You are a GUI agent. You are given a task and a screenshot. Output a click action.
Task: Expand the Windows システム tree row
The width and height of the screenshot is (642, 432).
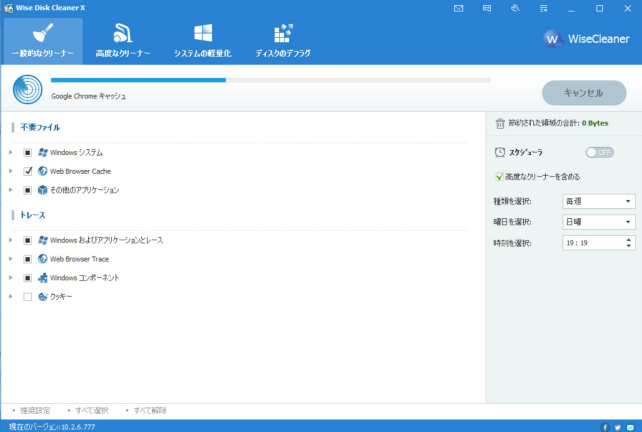[11, 152]
